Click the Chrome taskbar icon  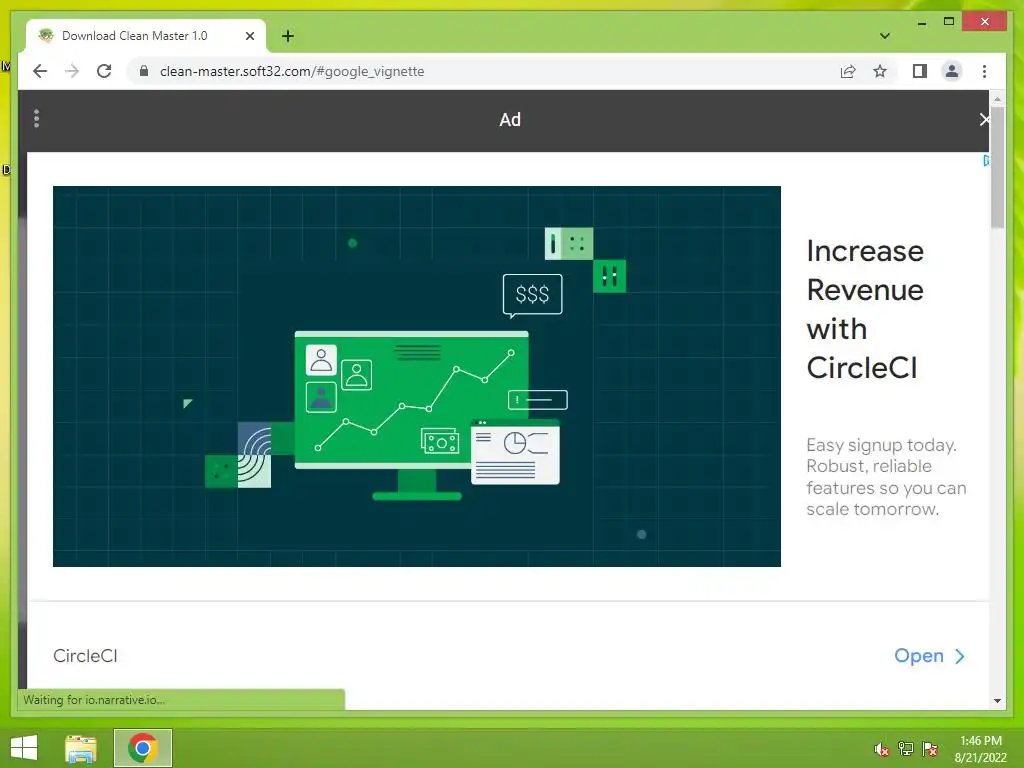coord(143,748)
